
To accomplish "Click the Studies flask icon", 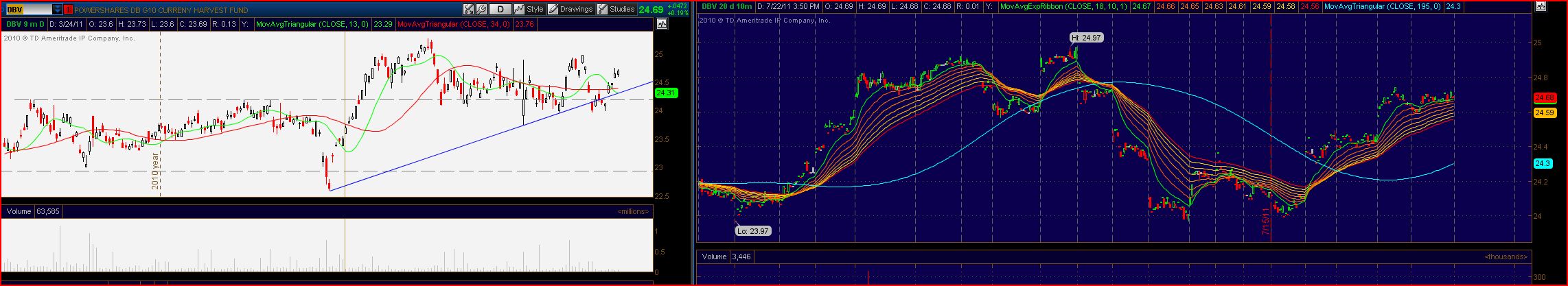I will (602, 10).
